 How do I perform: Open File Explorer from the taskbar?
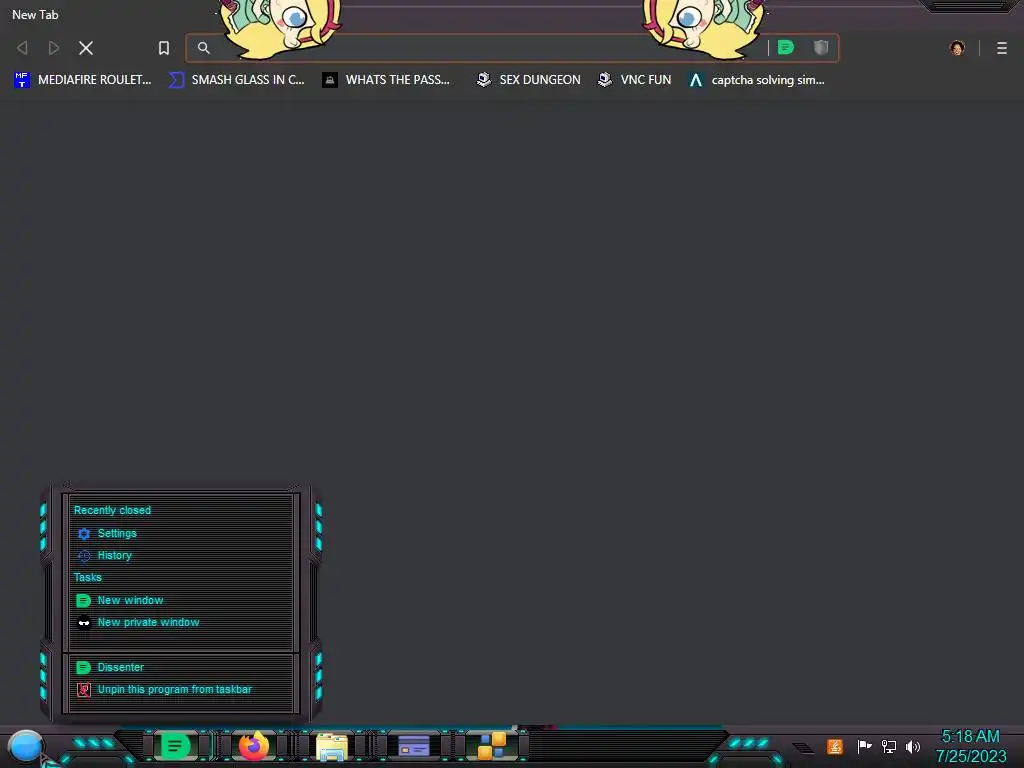332,746
